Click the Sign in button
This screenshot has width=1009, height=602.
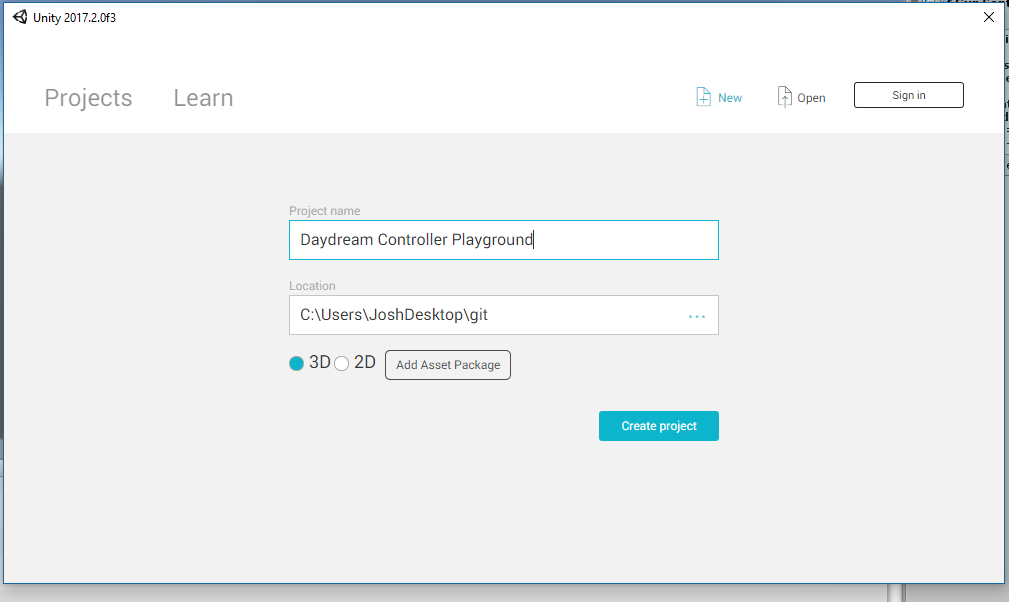909,95
